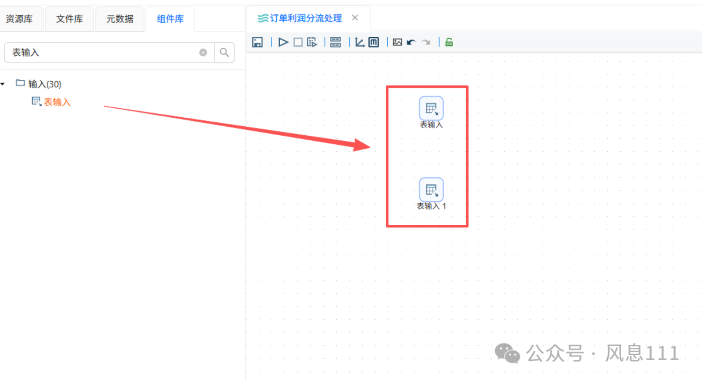Screen dimensions: 702x381
Task: Open the 文件库 tab
Action: (69, 19)
